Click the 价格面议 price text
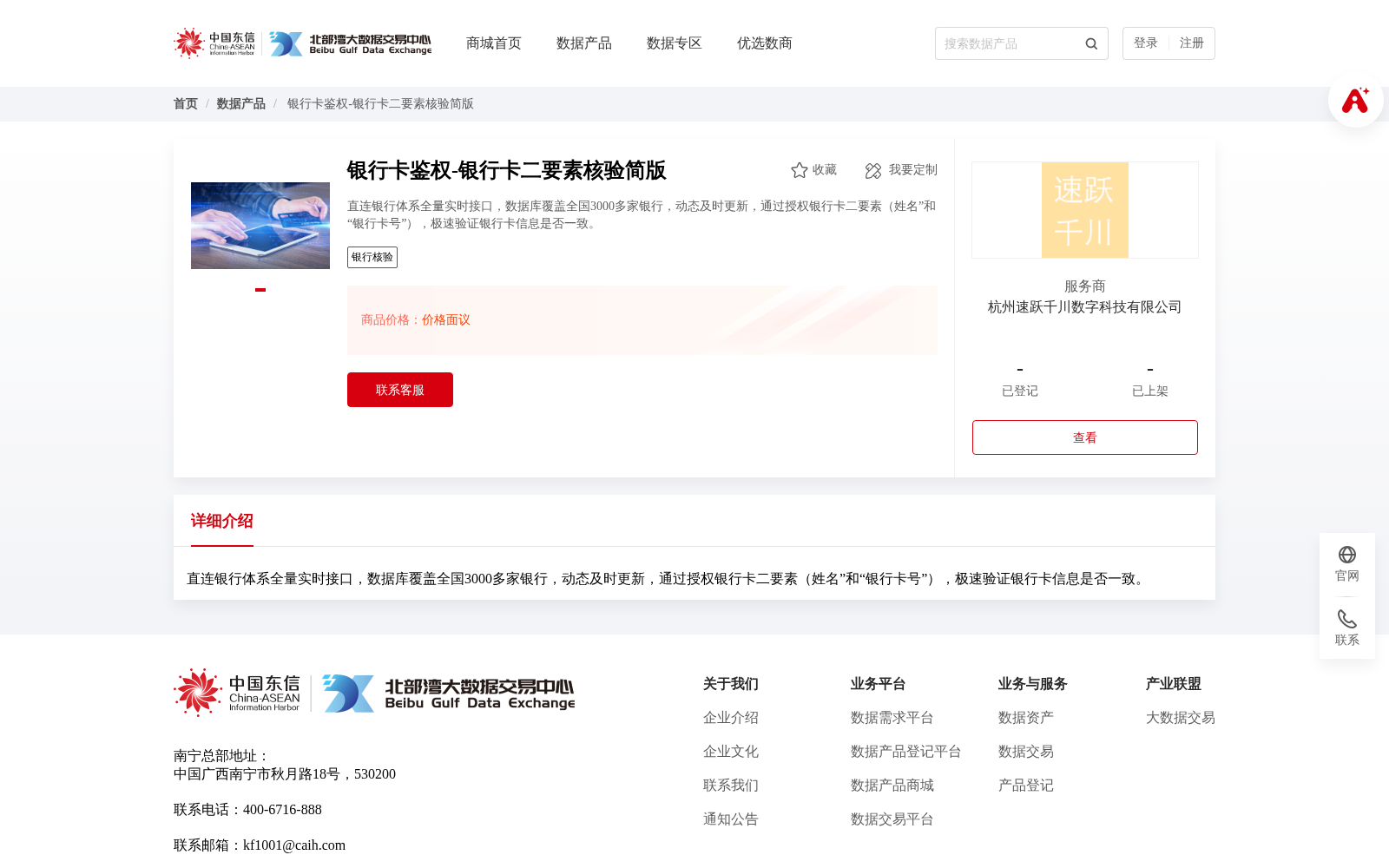The width and height of the screenshot is (1389, 868). click(x=446, y=320)
